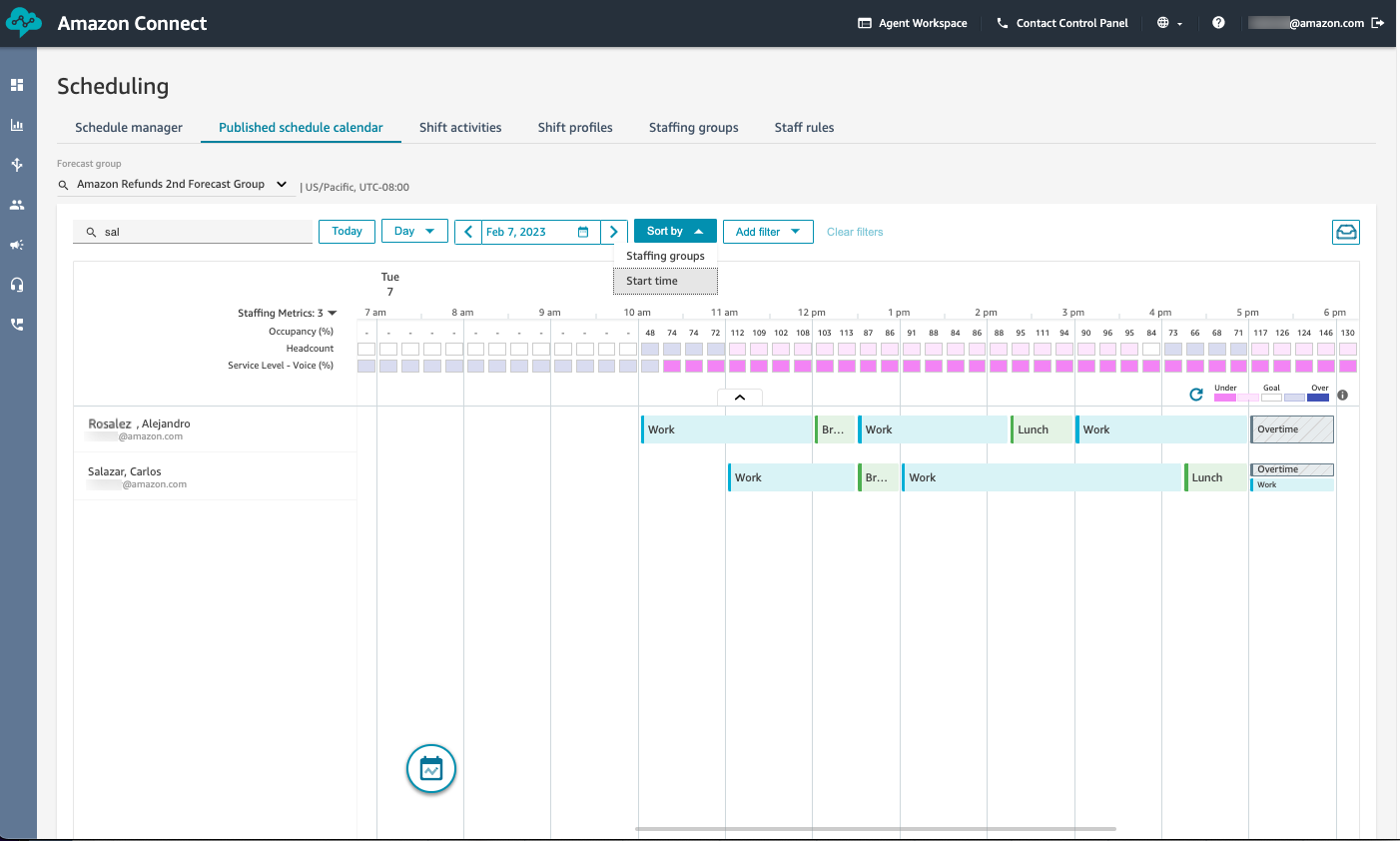Click the horizontal scrollbar at bottom

click(876, 829)
